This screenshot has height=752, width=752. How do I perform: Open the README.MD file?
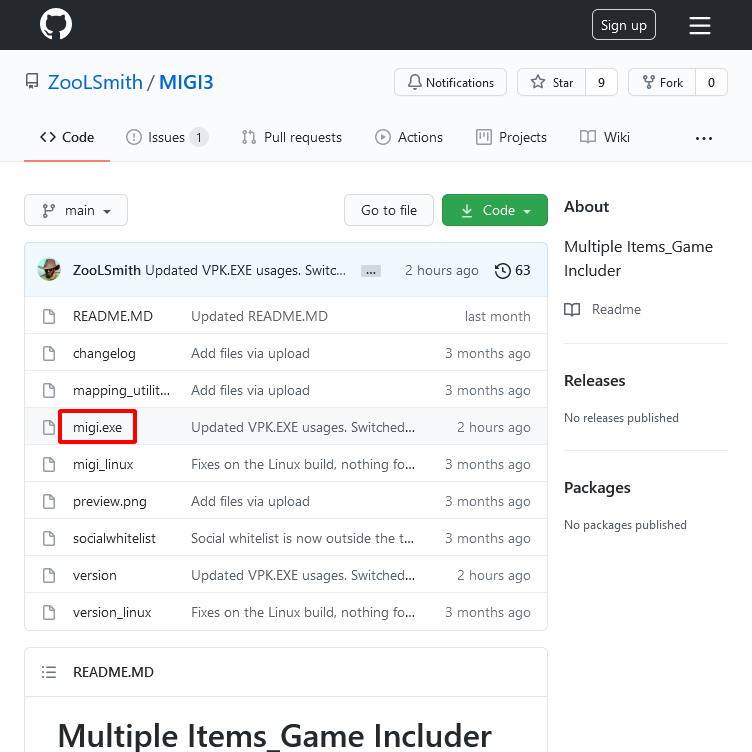[x=113, y=316]
